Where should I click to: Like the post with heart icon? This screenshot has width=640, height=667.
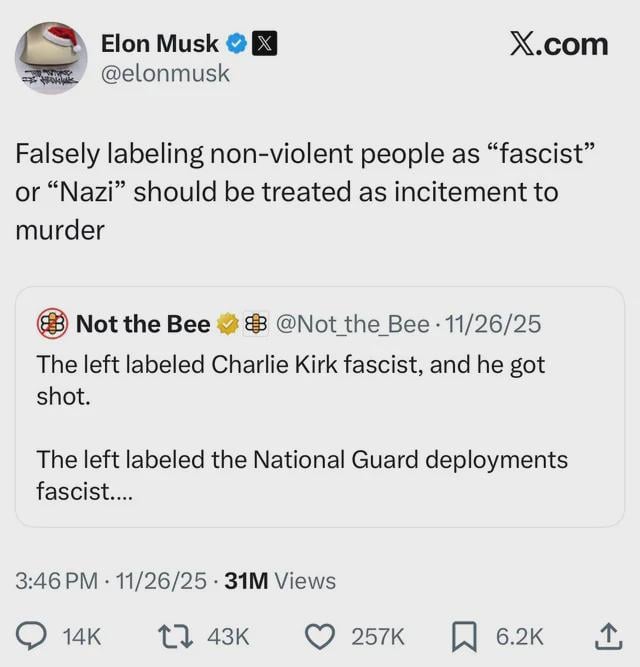(319, 635)
